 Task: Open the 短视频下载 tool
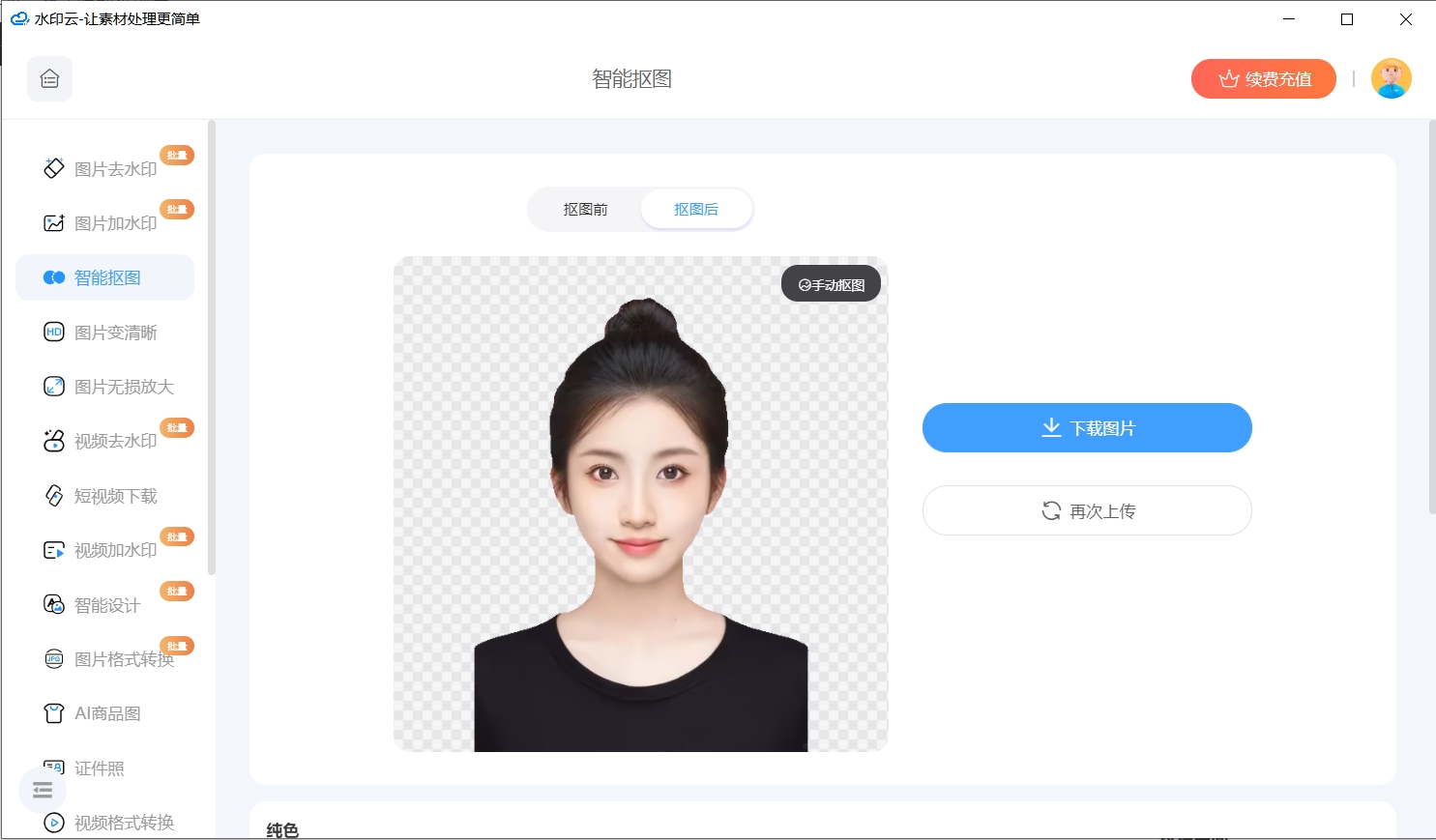click(x=114, y=496)
